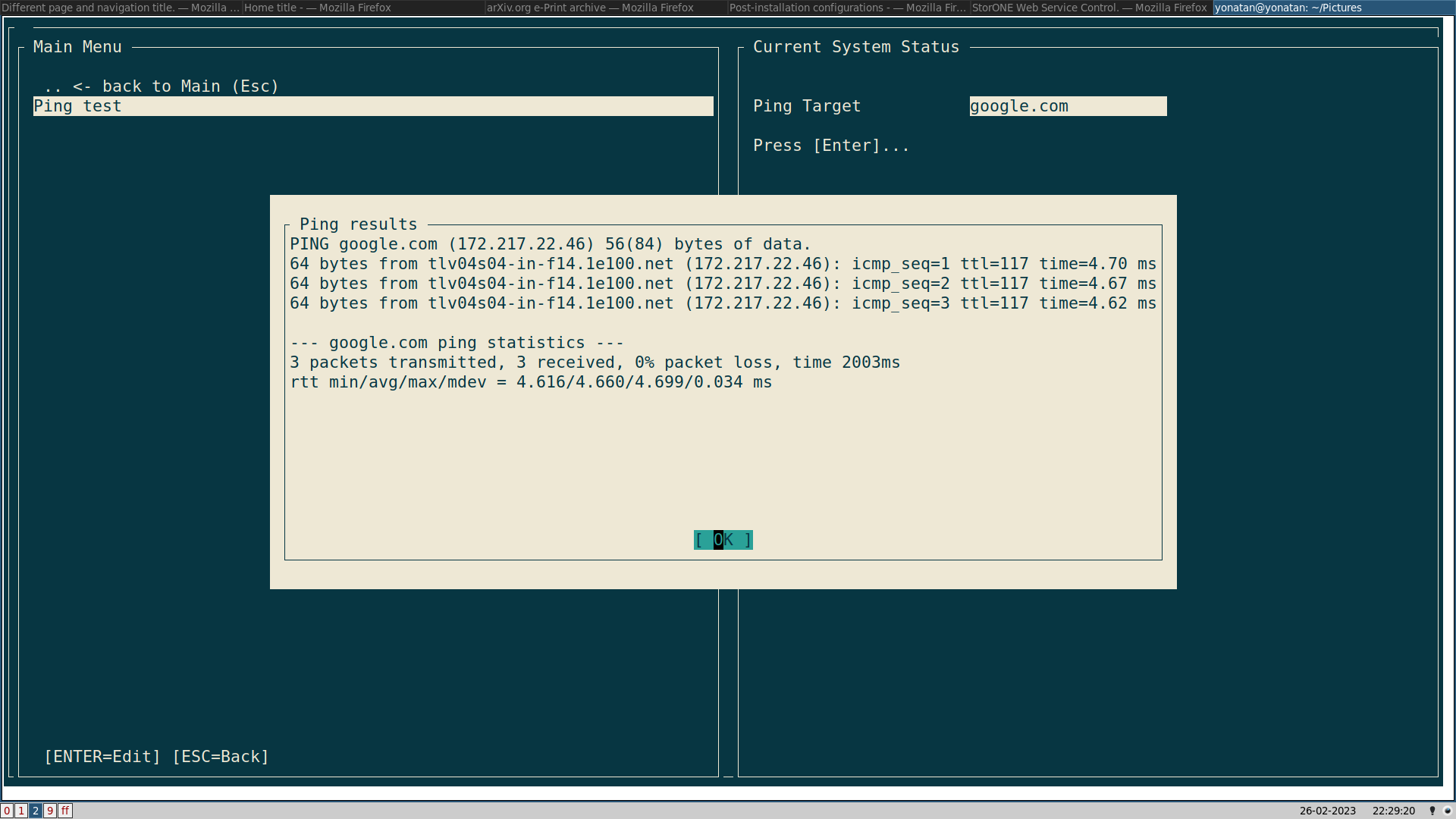Viewport: 1456px width, 819px height.
Task: Click the google.com Ping Target field
Action: [x=1067, y=106]
